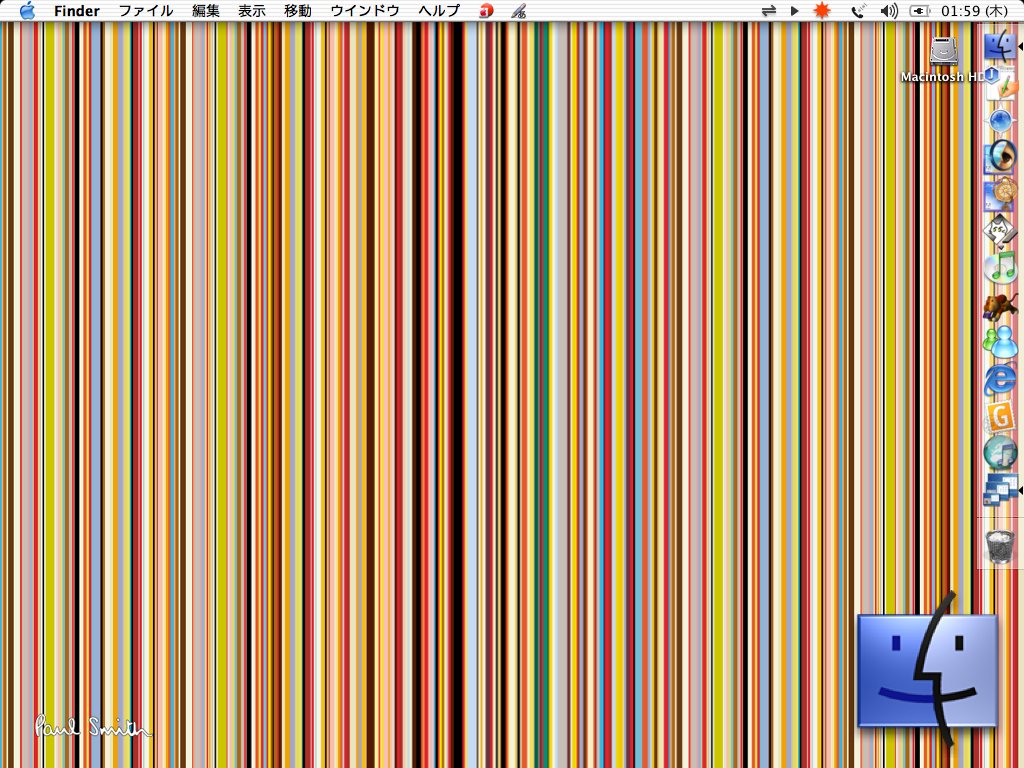
Task: Open the volume control in menu bar
Action: (x=889, y=11)
